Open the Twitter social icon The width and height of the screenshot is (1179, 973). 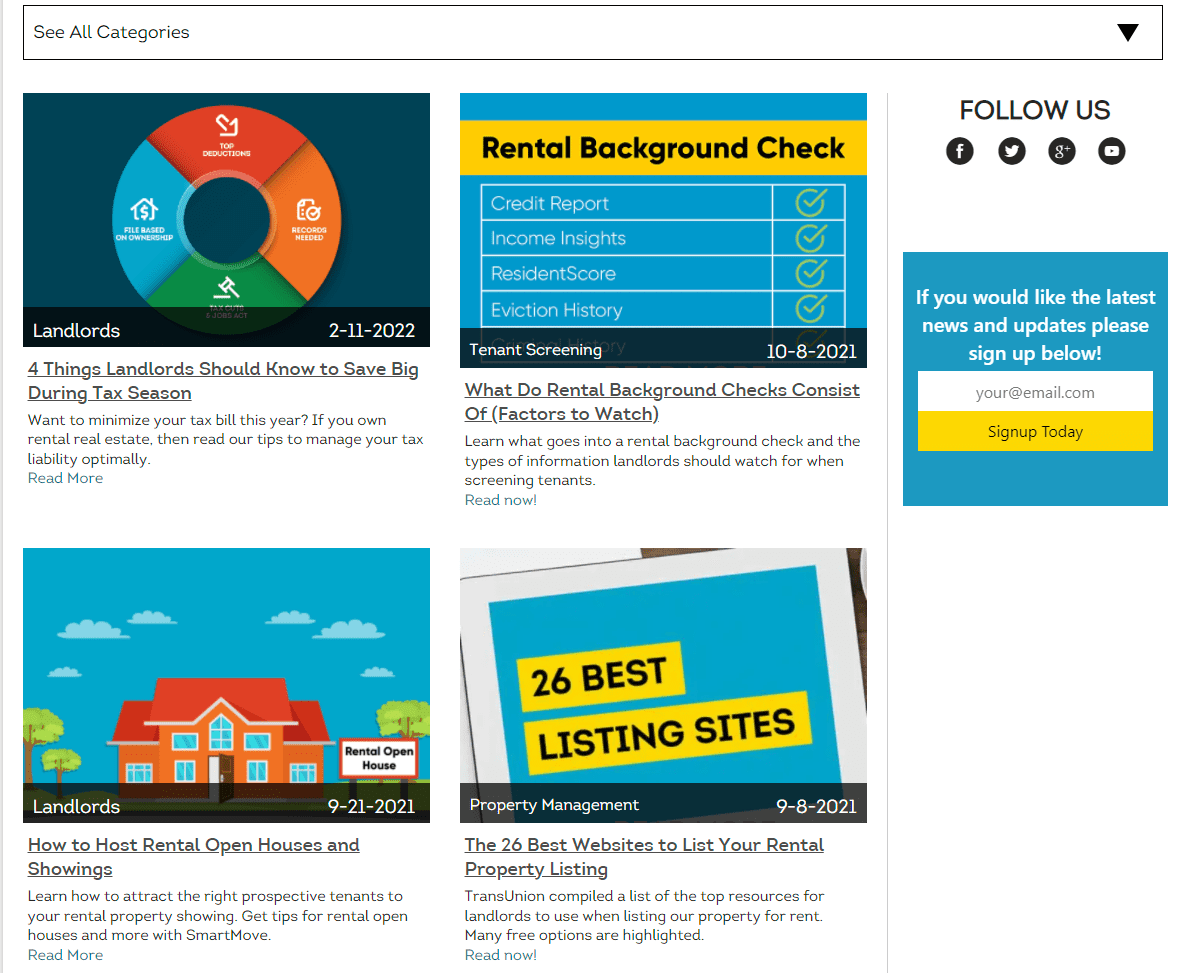(x=1011, y=151)
